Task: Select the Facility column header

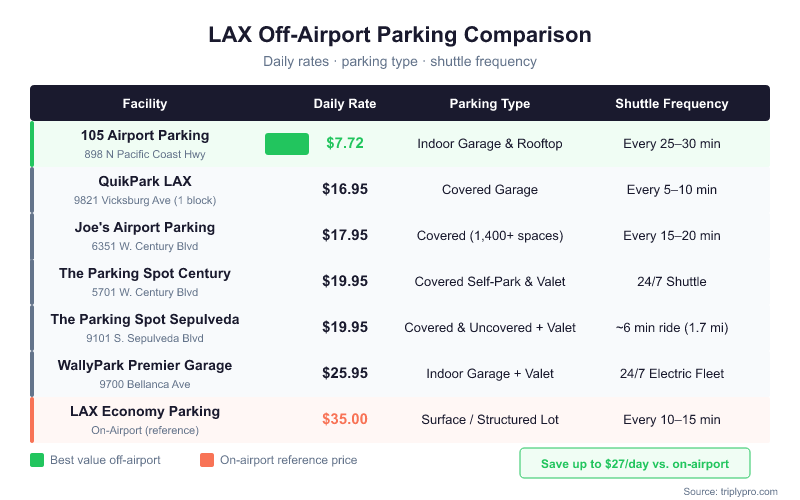Action: 145,103
